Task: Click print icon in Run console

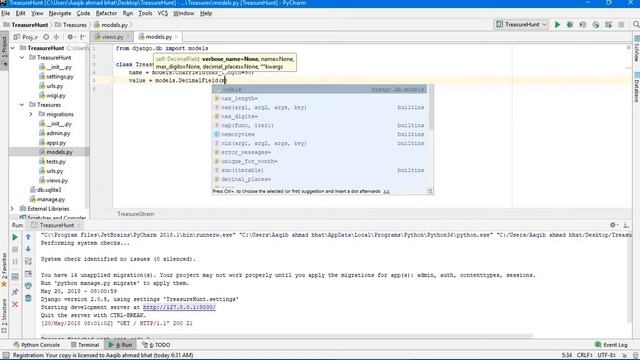Action: click(x=28, y=286)
